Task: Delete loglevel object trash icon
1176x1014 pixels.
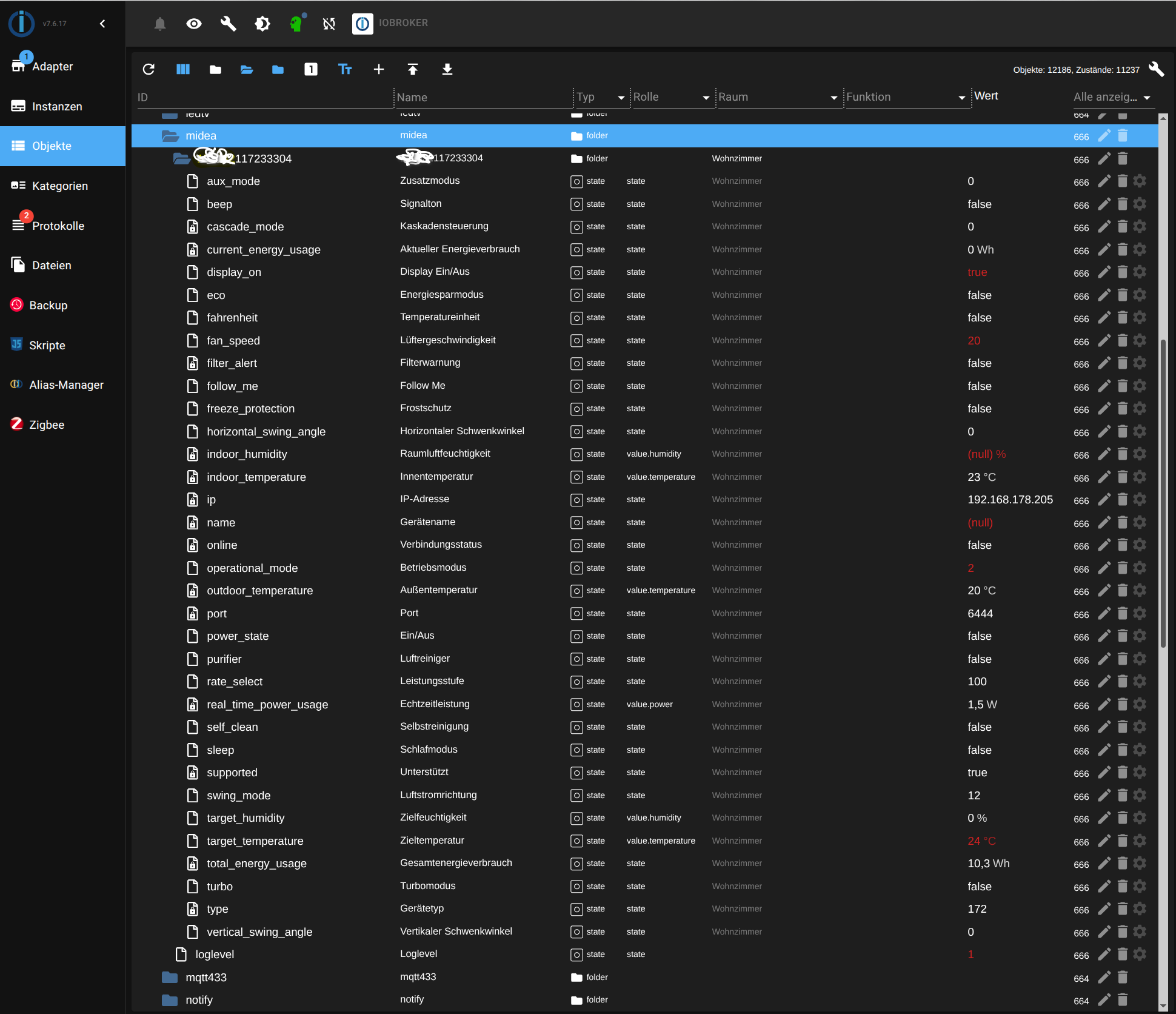Action: point(1123,954)
